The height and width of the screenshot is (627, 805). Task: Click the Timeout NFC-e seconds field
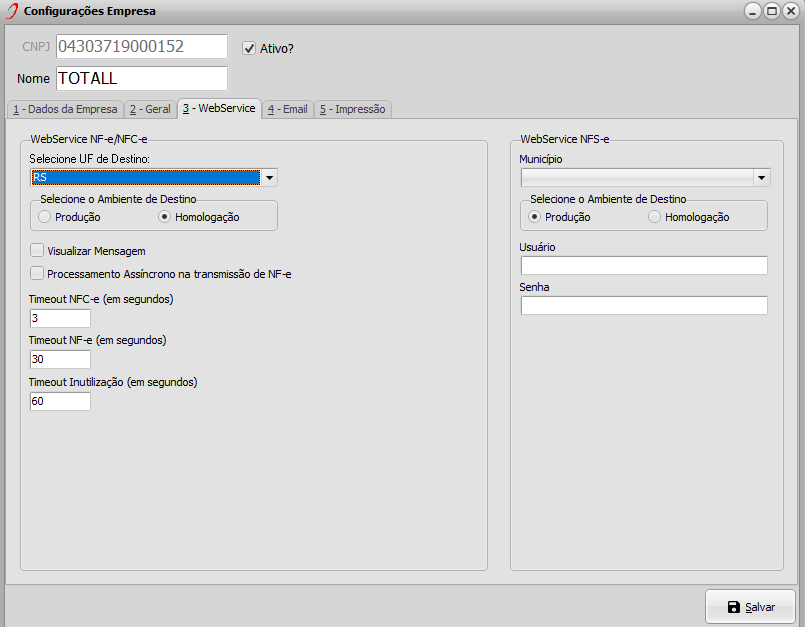pyautogui.click(x=60, y=318)
